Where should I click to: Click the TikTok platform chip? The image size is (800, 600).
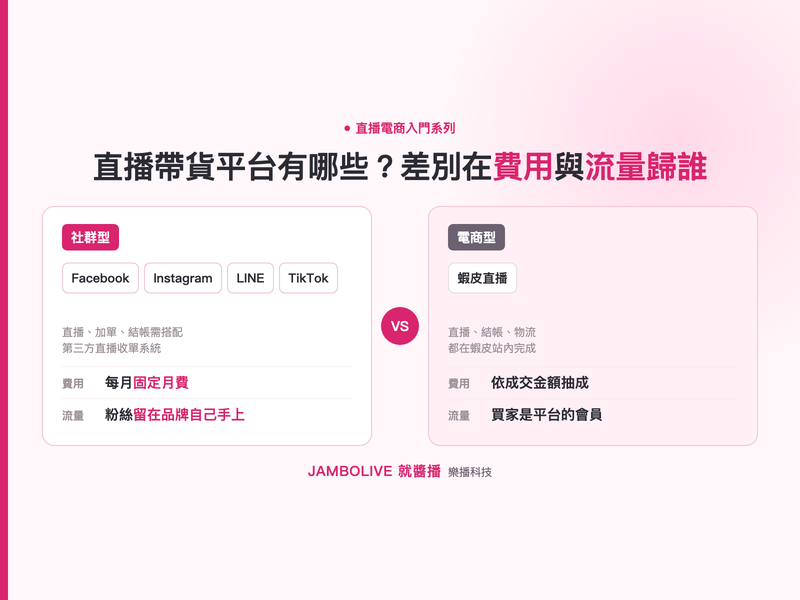pos(308,278)
